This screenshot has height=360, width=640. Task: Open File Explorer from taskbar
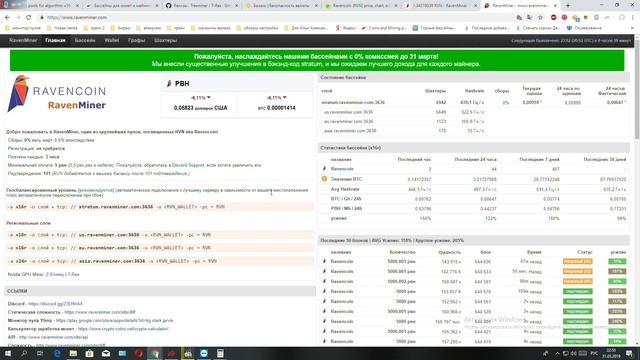pos(73,353)
